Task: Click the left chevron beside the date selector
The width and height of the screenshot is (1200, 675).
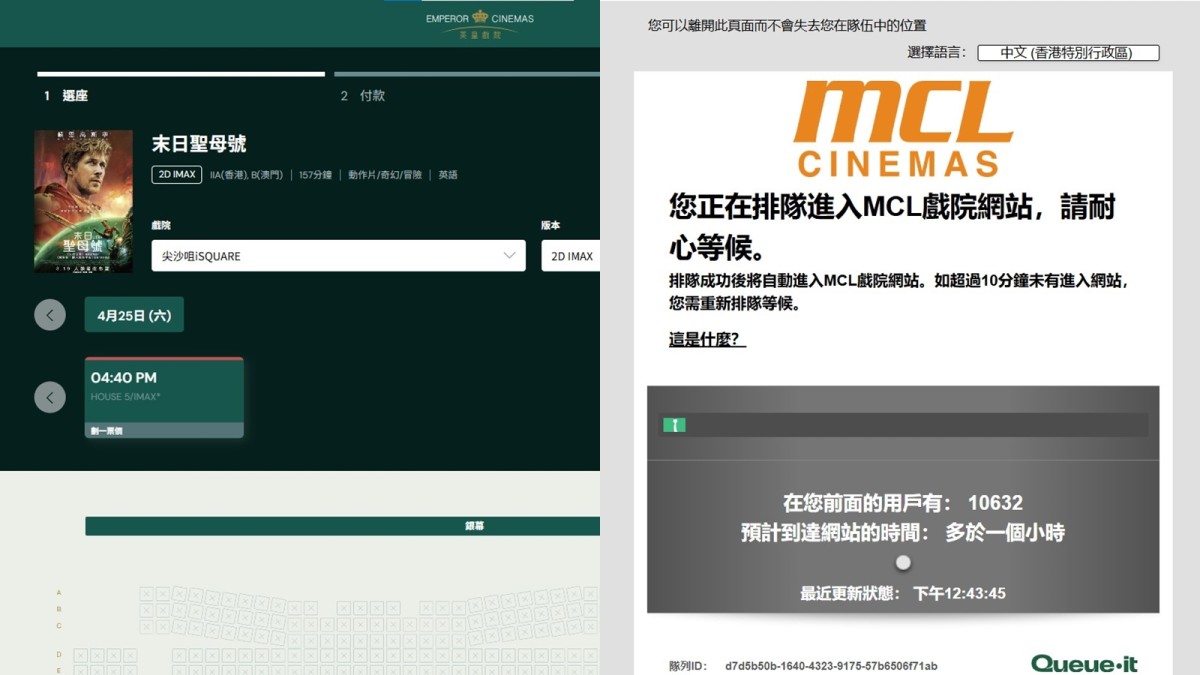Action: (50, 314)
